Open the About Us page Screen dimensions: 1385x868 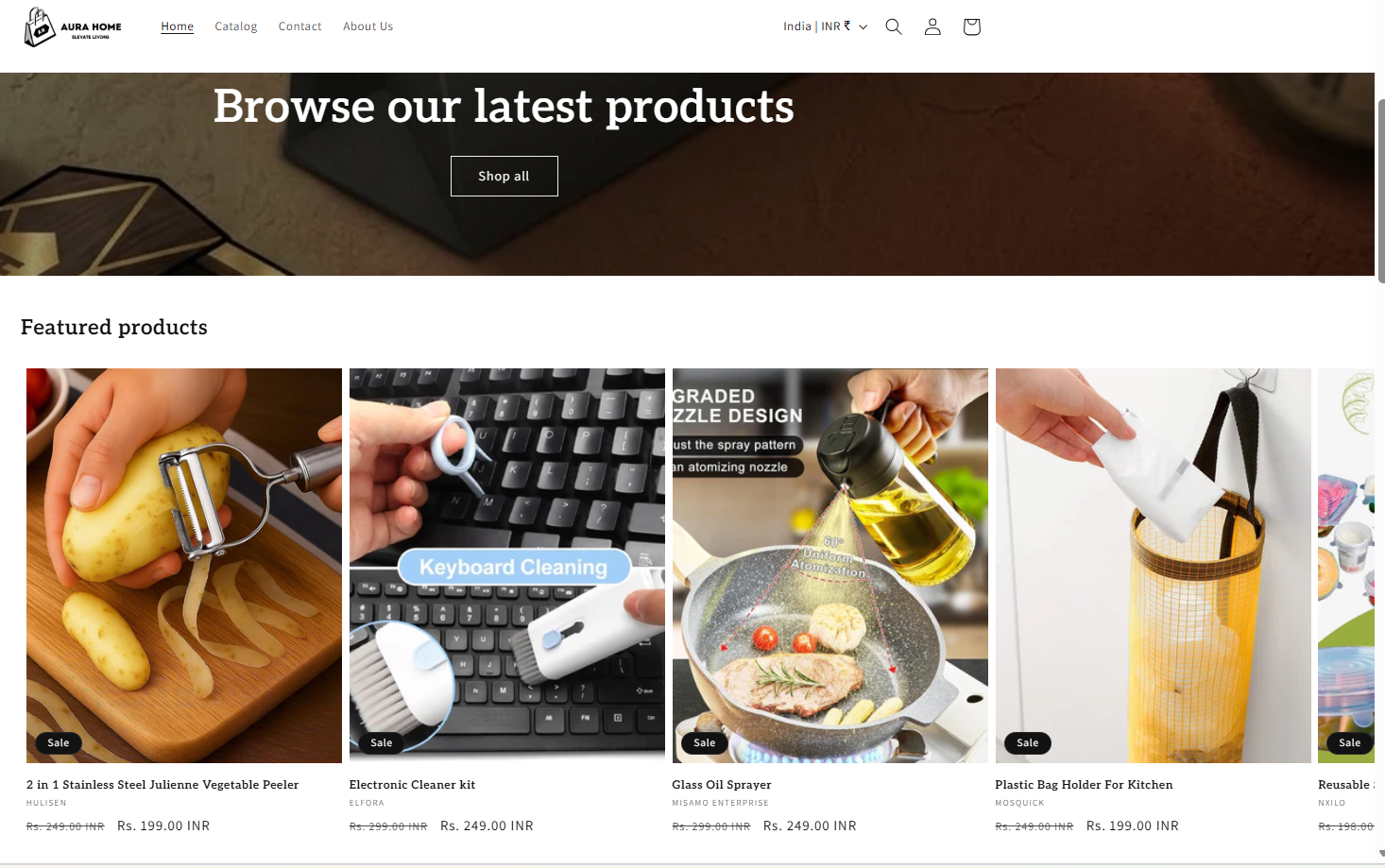[x=368, y=26]
